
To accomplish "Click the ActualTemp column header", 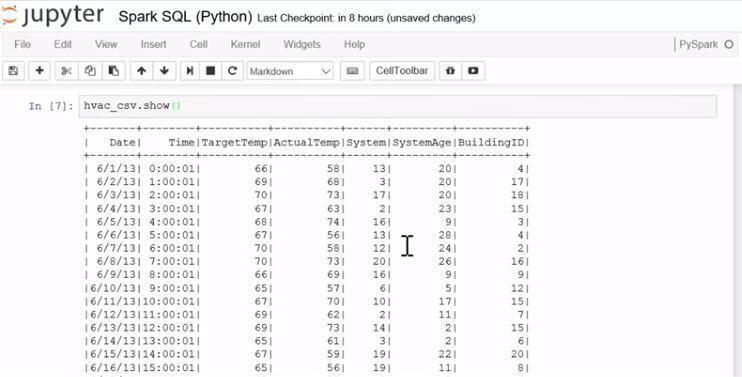I will [x=307, y=142].
